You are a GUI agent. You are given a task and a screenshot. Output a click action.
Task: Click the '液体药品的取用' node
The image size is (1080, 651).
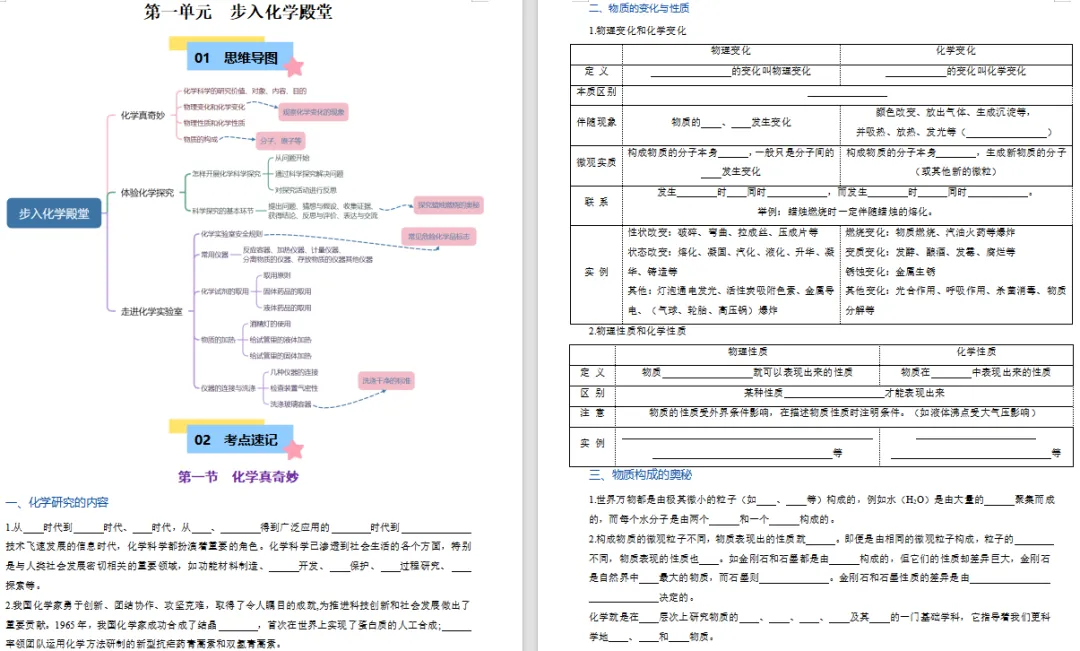pyautogui.click(x=287, y=307)
